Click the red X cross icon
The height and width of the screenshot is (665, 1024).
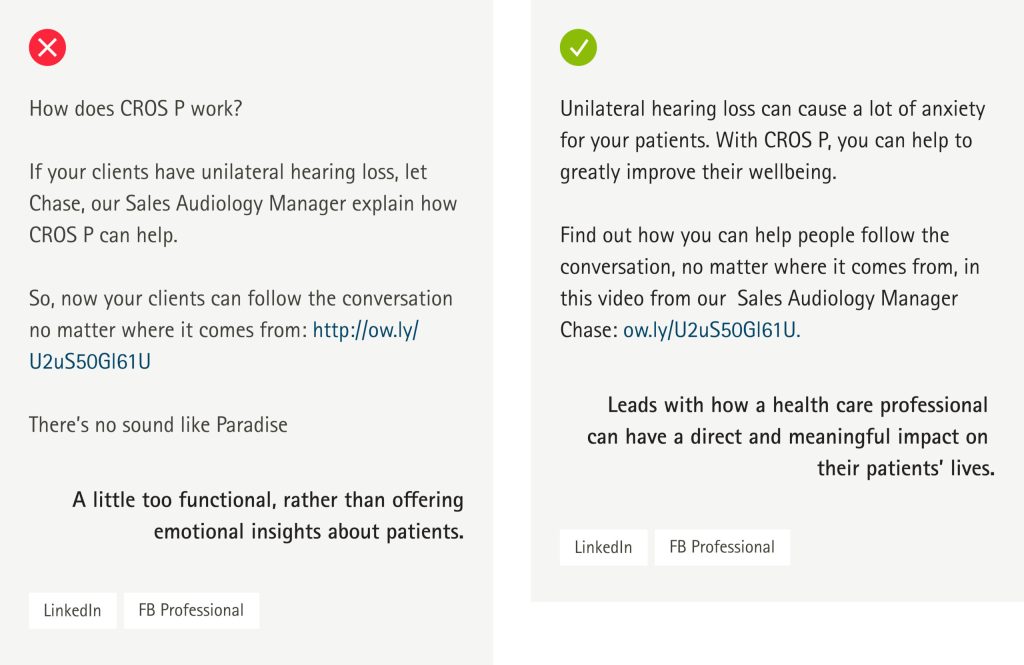pyautogui.click(x=47, y=48)
